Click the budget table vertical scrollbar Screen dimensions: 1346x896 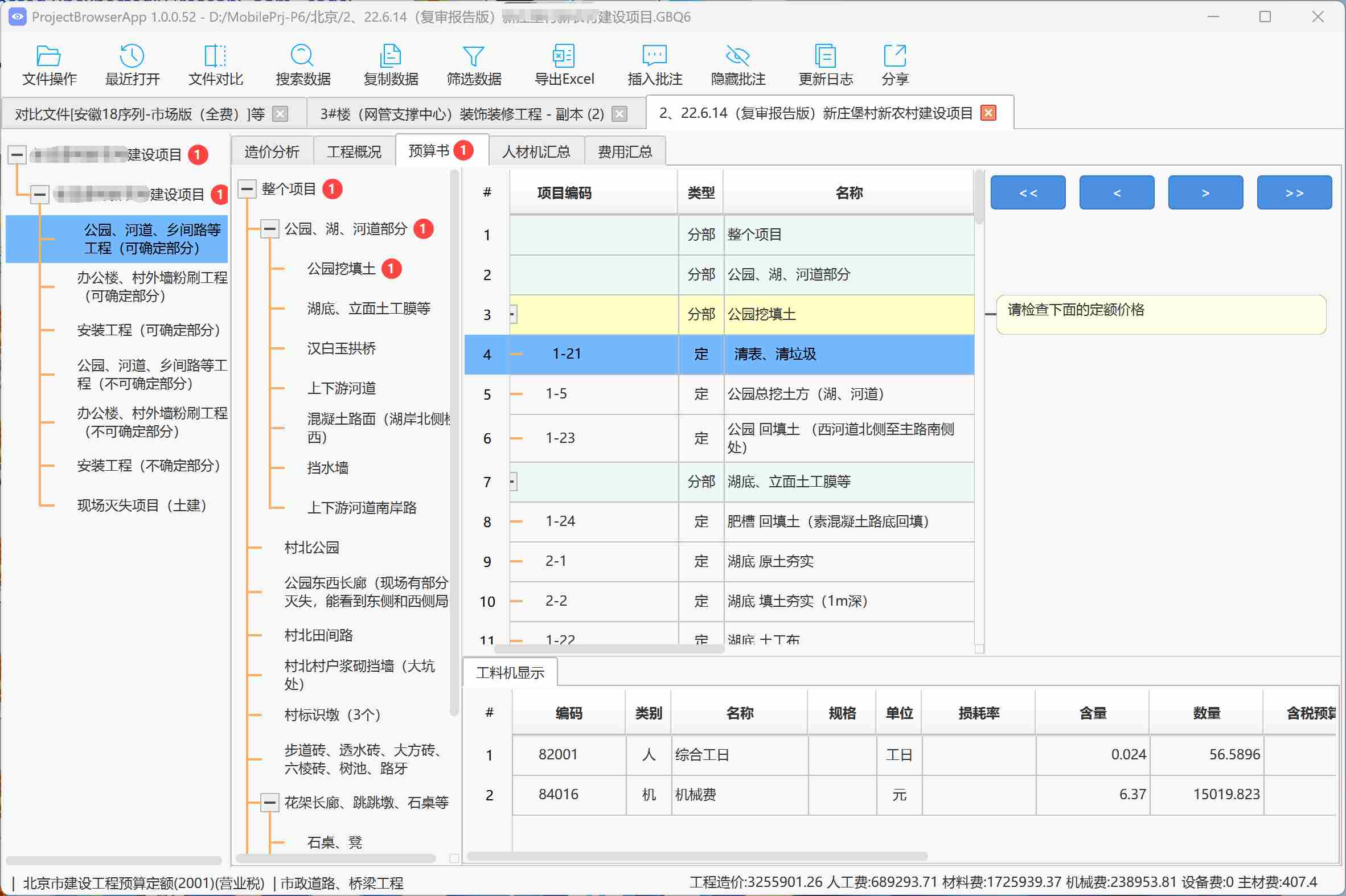[979, 197]
